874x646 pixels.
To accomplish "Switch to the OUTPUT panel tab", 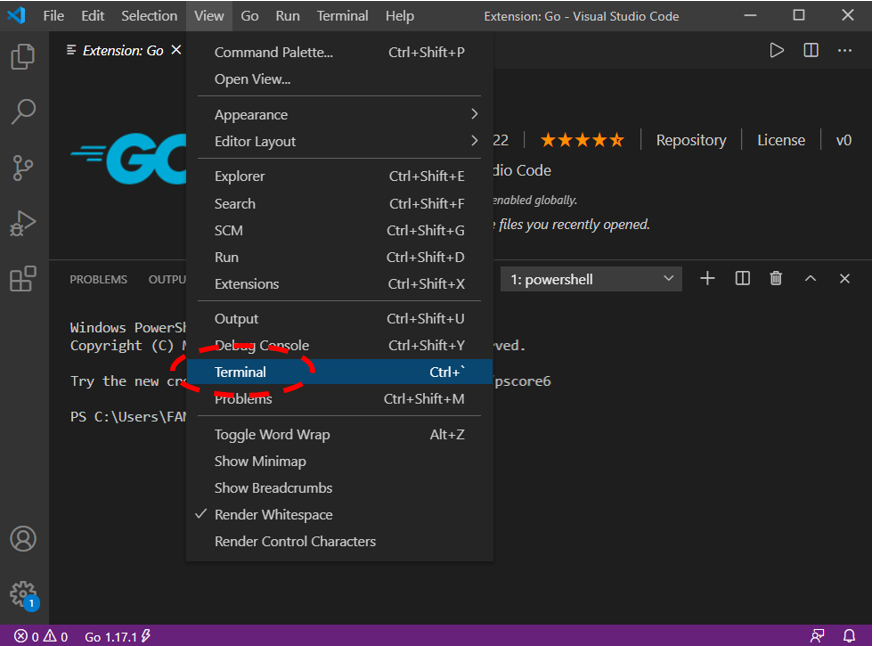I will coord(167,279).
